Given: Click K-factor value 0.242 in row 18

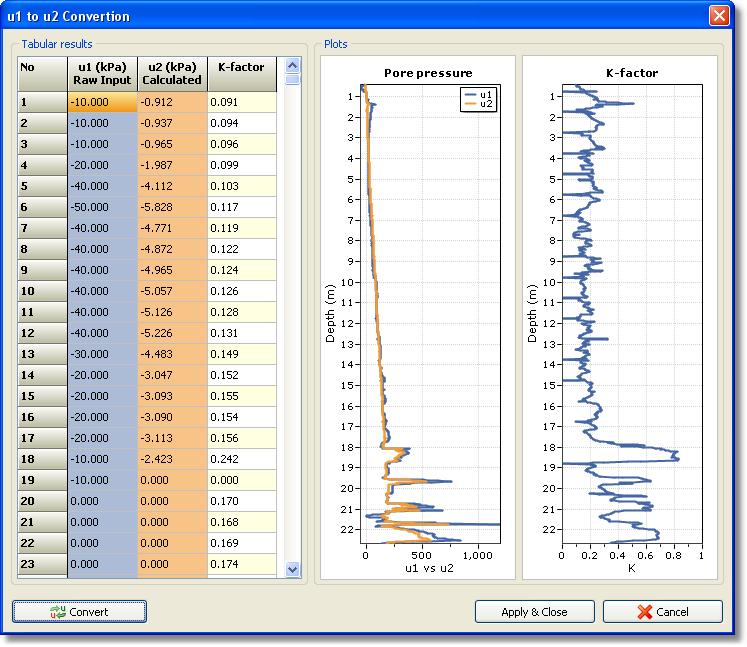Looking at the screenshot, I should [241, 459].
